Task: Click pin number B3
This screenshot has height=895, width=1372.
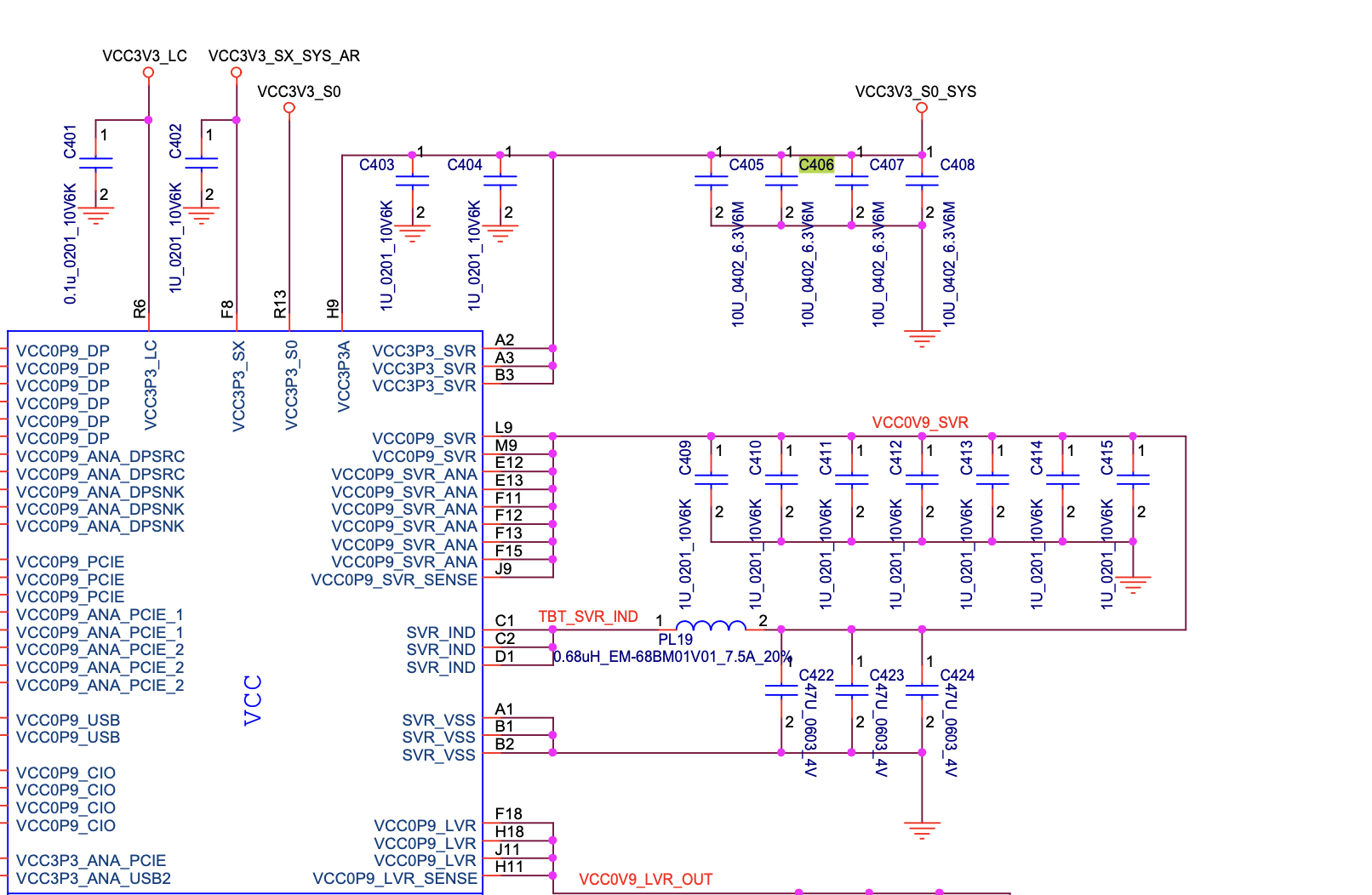Action: click(505, 375)
